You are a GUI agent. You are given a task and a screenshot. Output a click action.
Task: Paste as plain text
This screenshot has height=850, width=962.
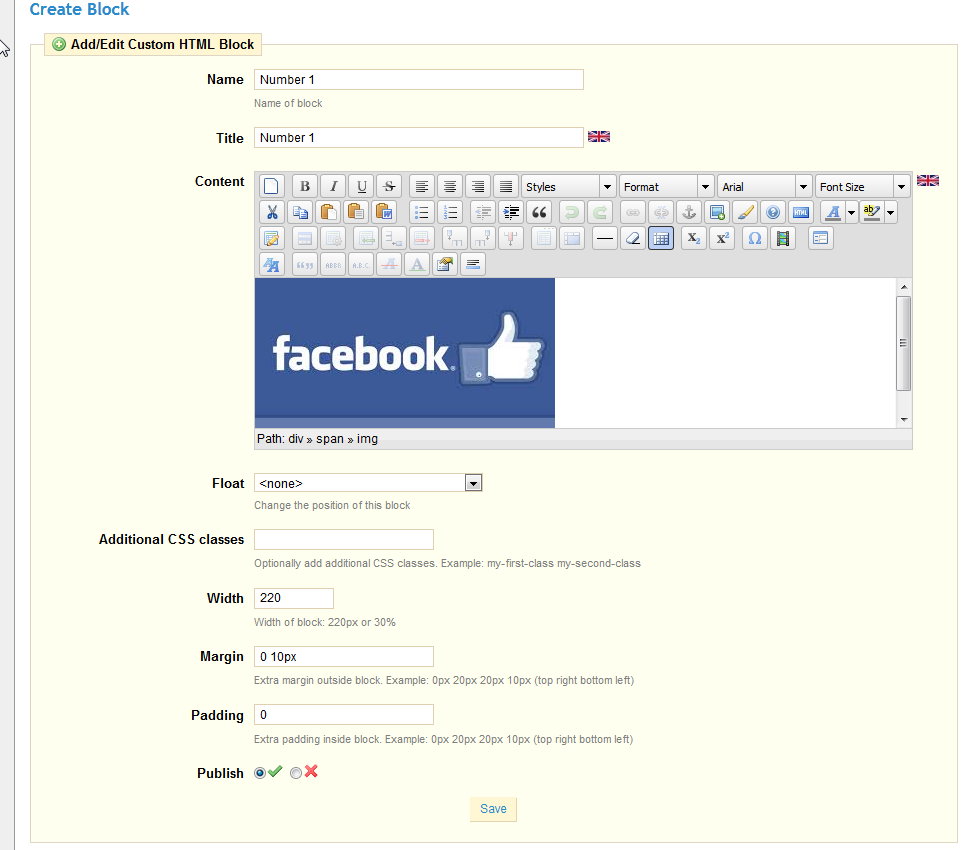[356, 212]
